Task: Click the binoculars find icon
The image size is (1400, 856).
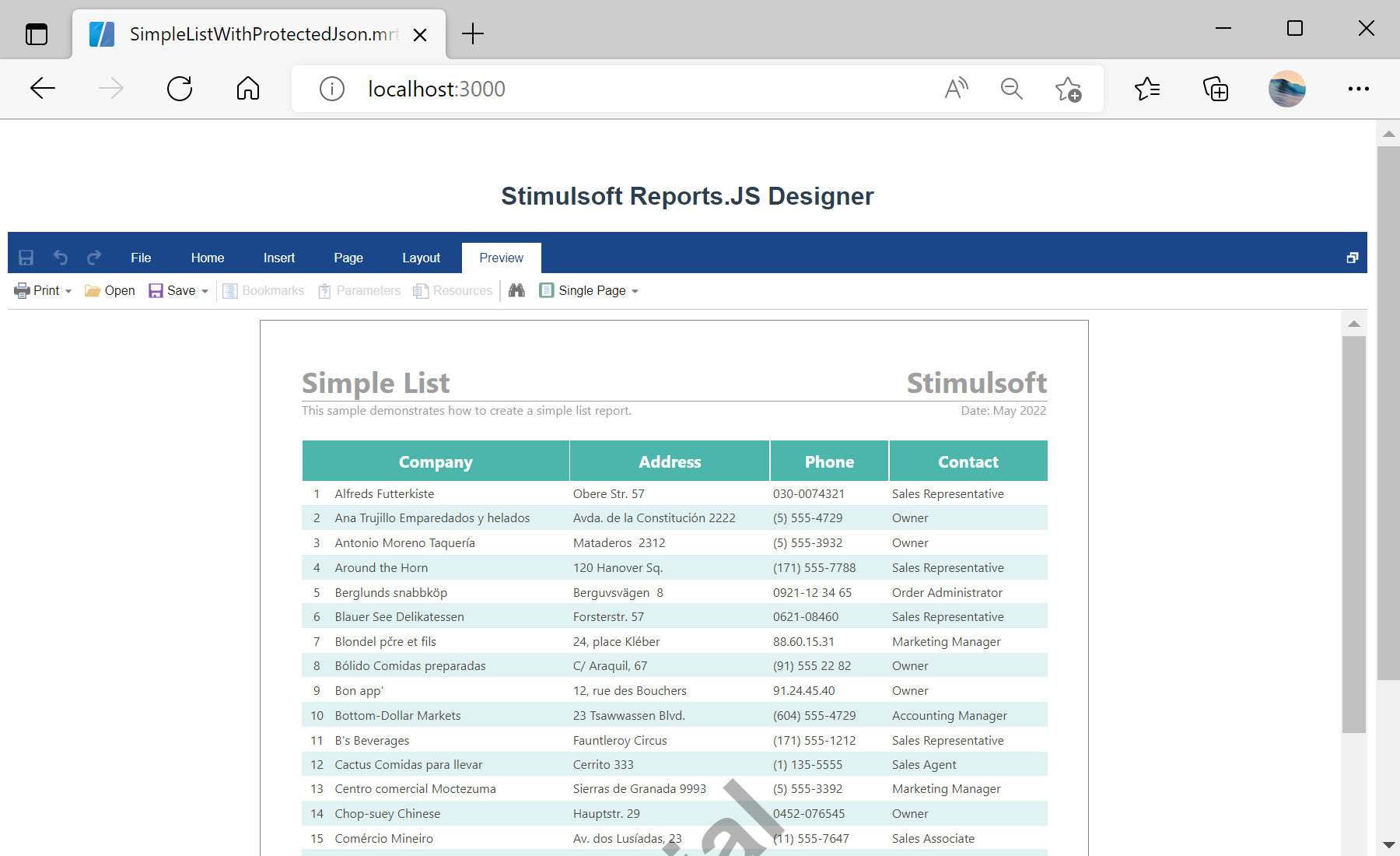Action: click(516, 290)
